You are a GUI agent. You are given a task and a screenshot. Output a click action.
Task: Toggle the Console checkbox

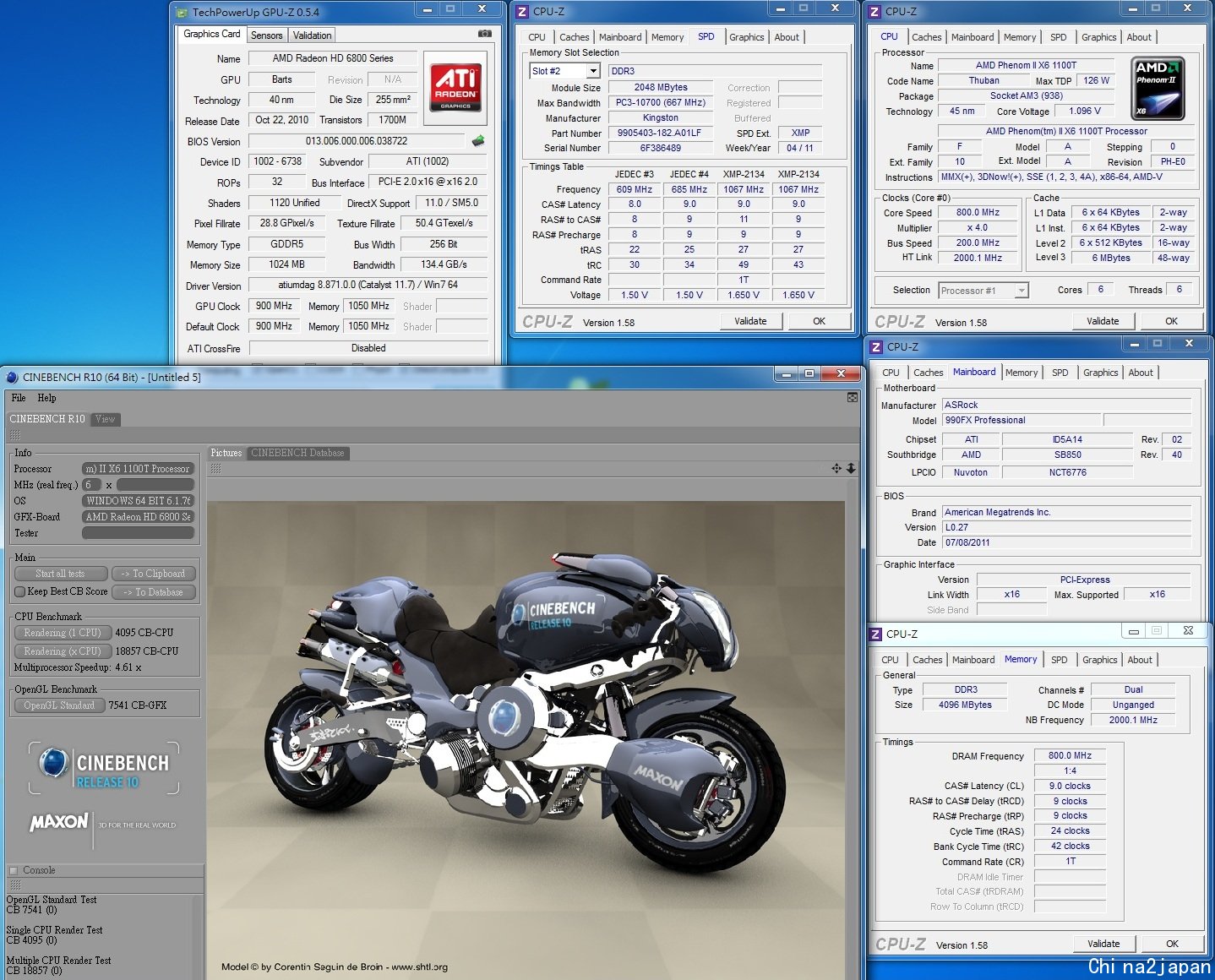click(x=13, y=870)
